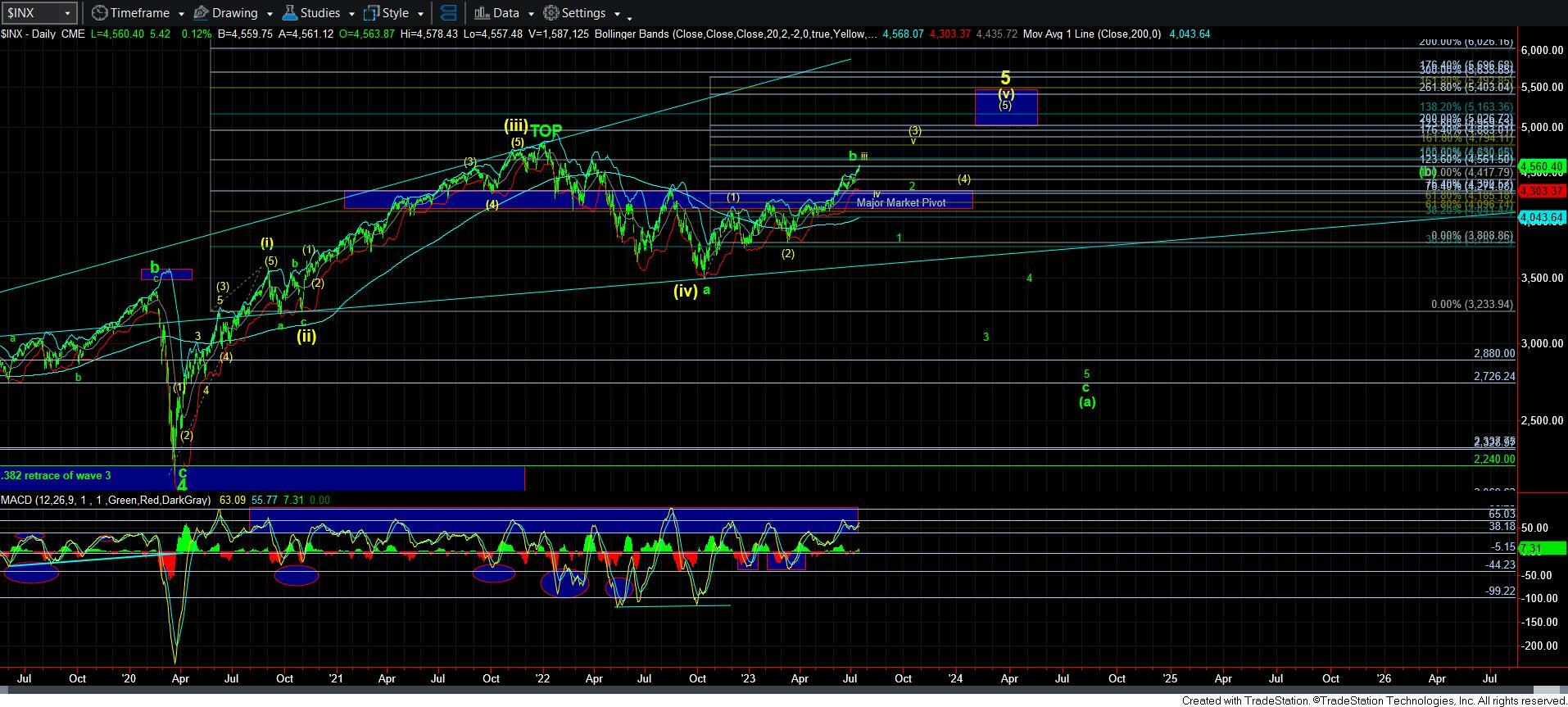This screenshot has height=707, width=1568.
Task: Click the green 2,240.00 level label
Action: click(x=1494, y=460)
